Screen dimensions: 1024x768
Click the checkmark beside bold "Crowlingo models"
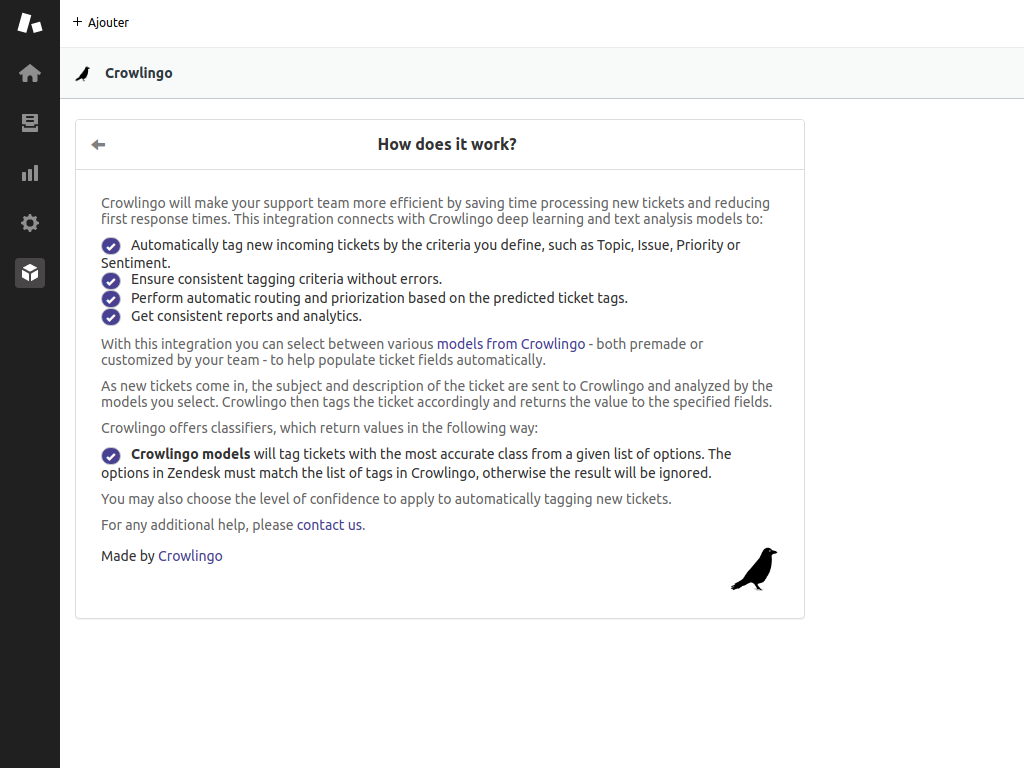[111, 456]
